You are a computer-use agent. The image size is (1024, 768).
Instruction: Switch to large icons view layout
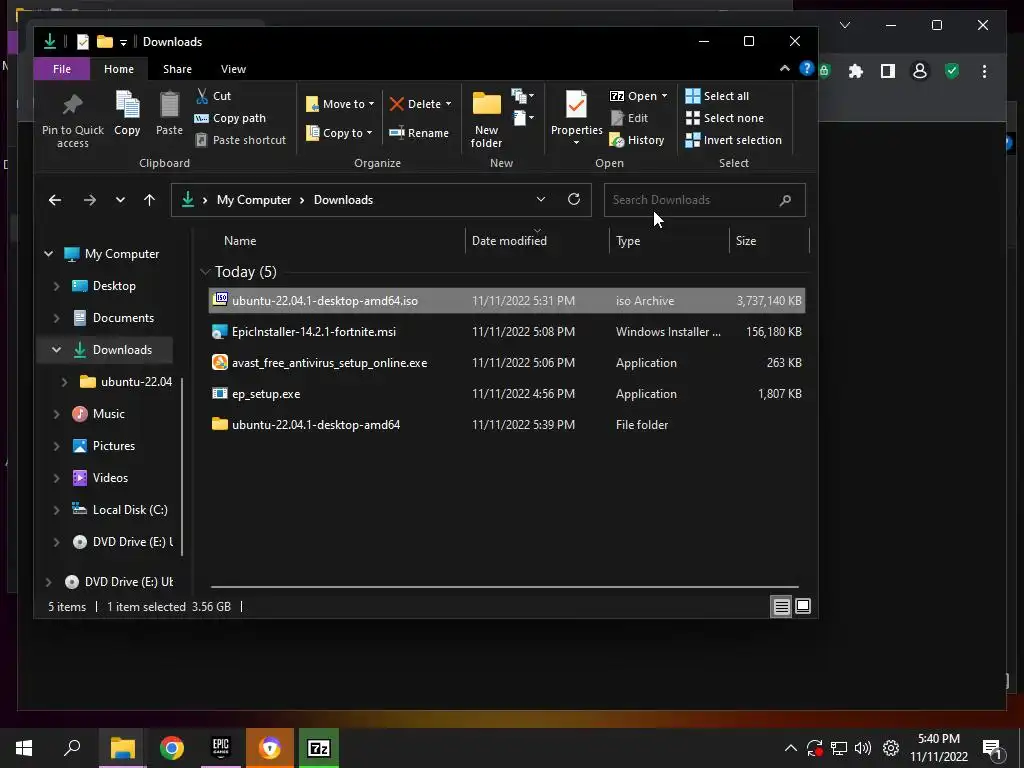pyautogui.click(x=803, y=607)
